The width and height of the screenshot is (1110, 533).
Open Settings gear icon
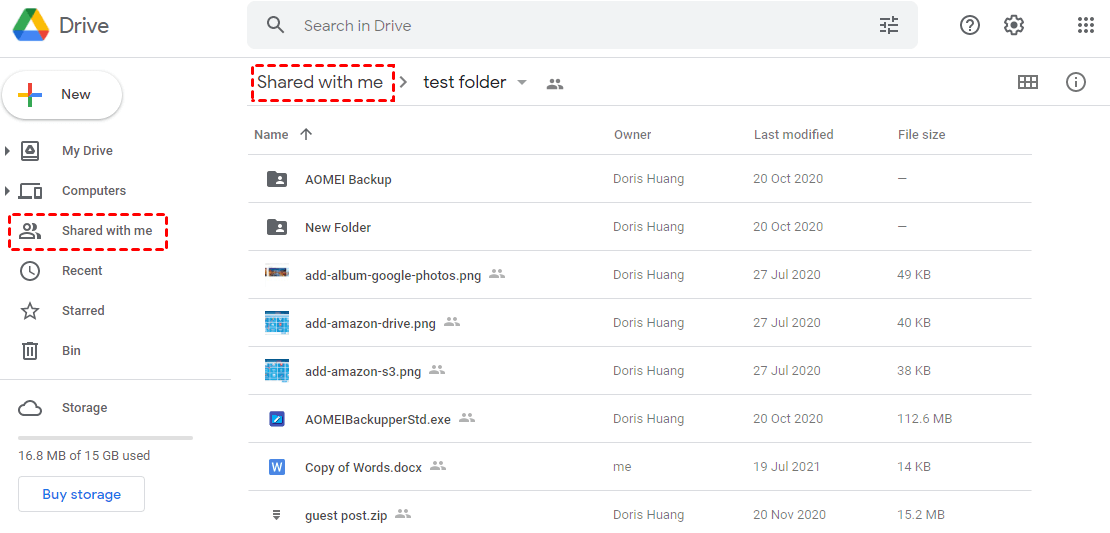1014,26
